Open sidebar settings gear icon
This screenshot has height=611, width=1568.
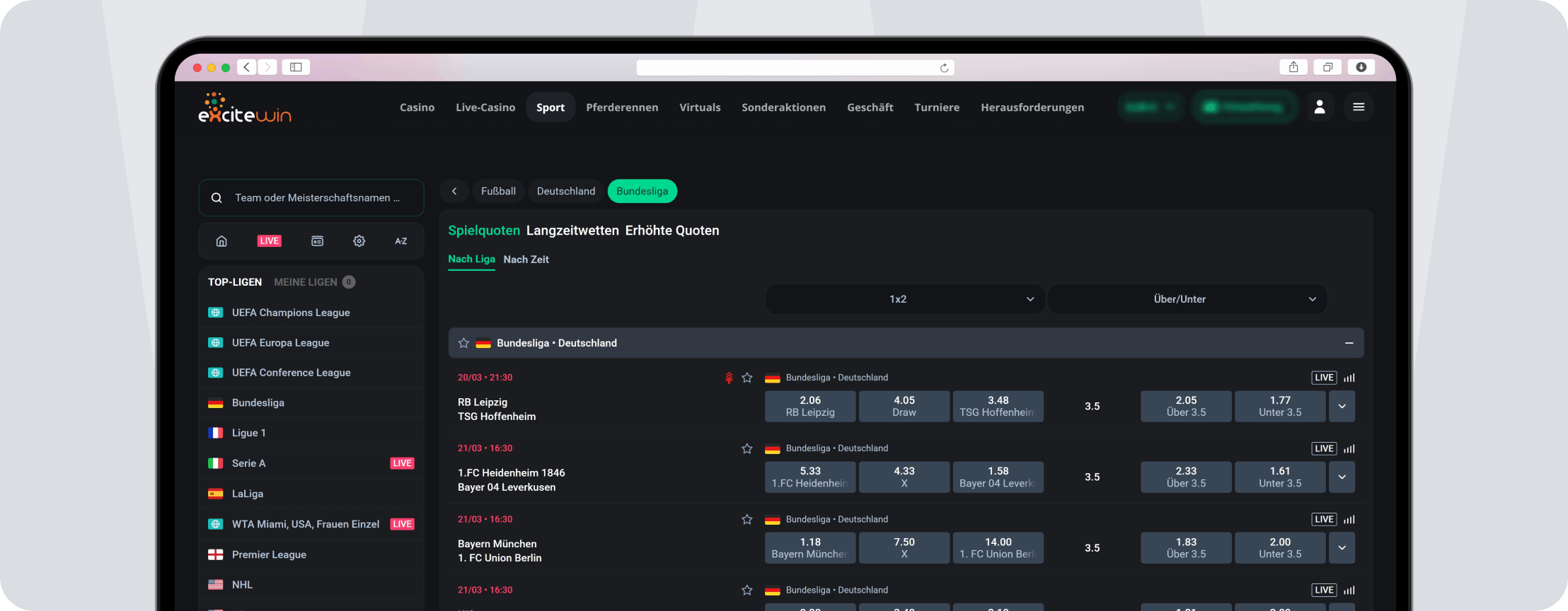click(x=359, y=241)
